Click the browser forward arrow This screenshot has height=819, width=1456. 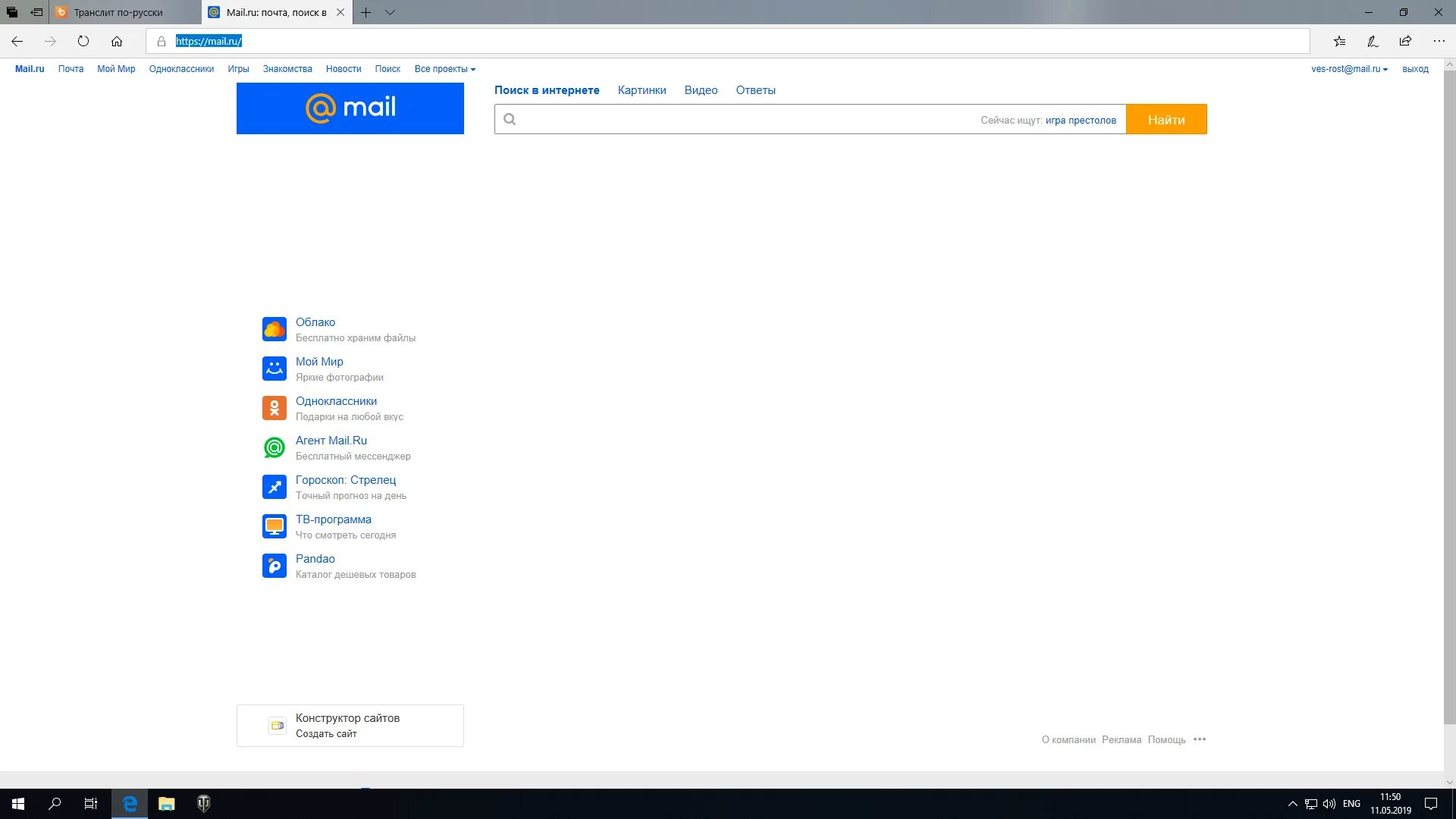pos(50,41)
